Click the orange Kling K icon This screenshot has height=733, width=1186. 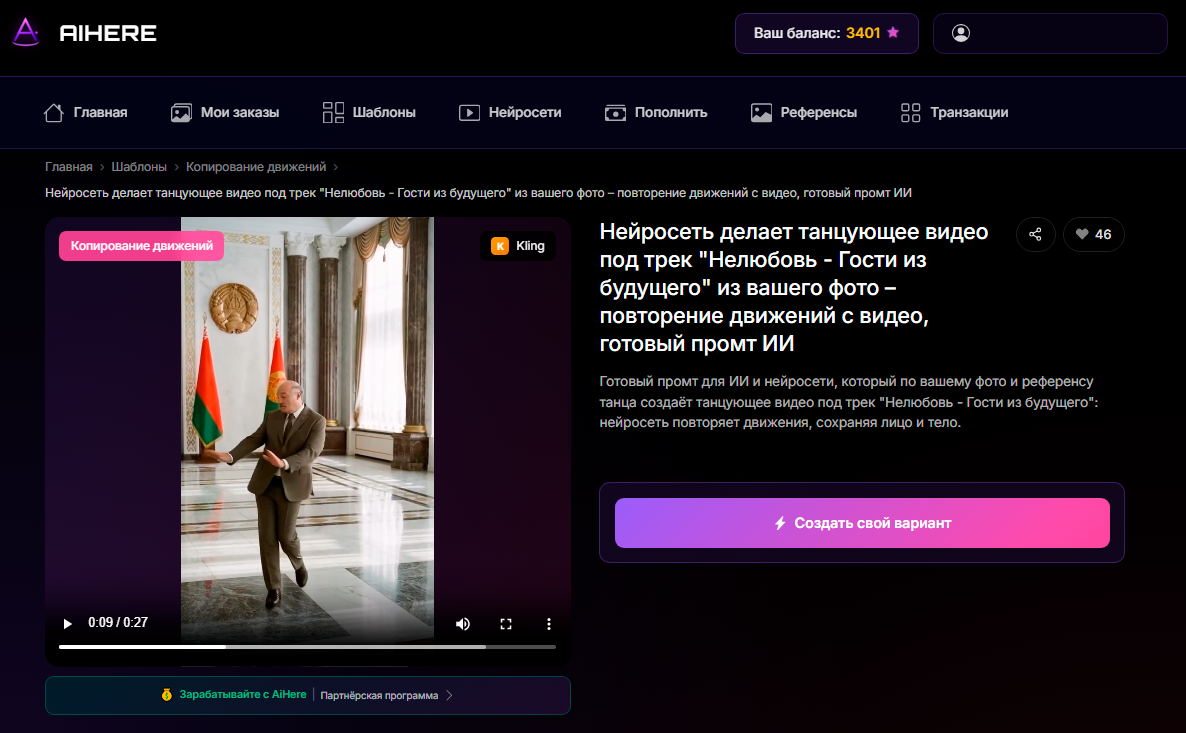coord(500,246)
